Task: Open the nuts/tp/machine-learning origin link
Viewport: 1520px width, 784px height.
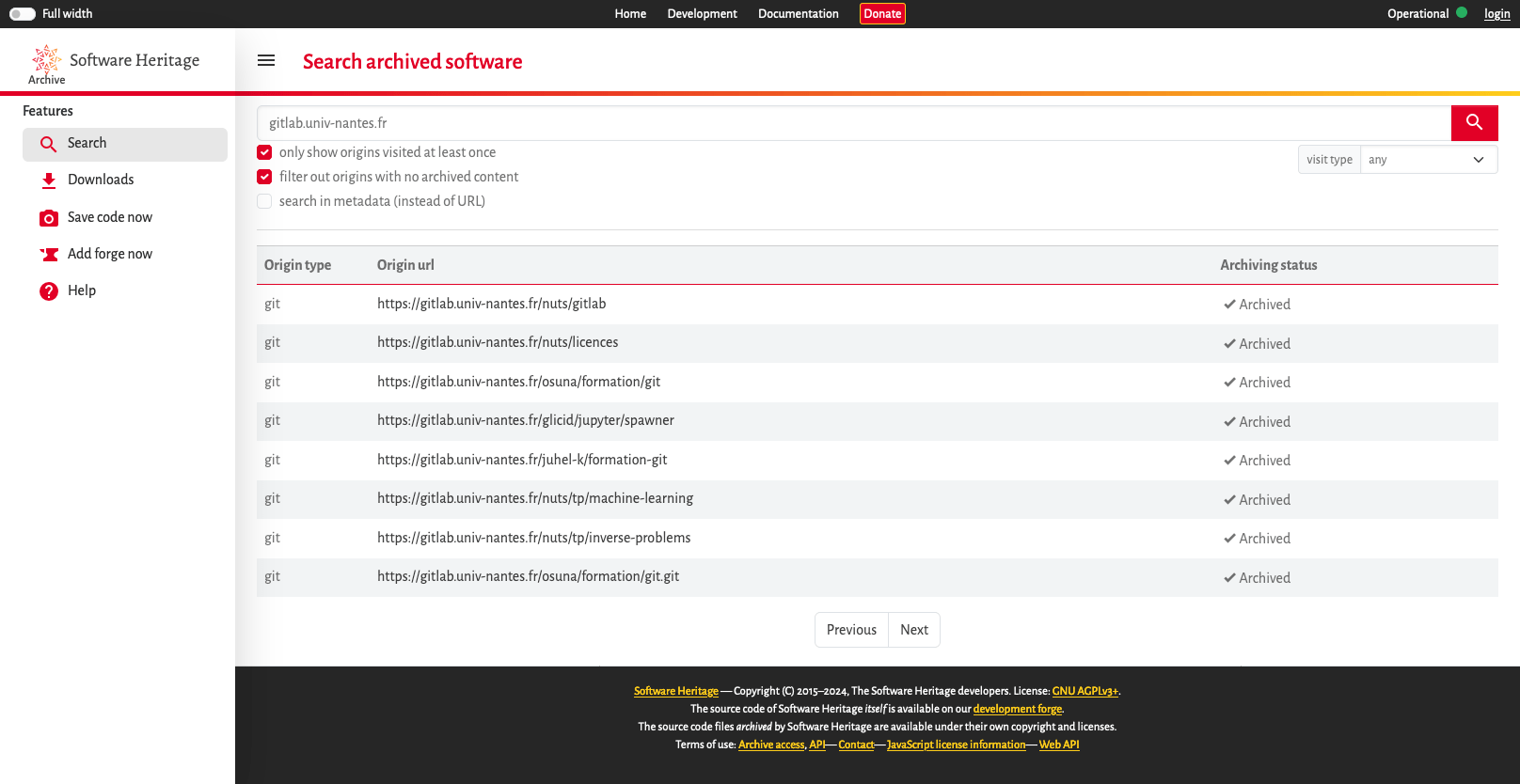Action: pos(535,498)
